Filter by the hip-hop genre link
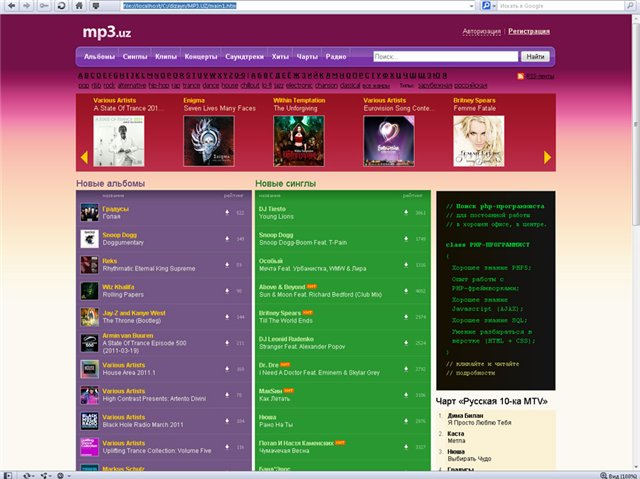Image resolution: width=640 pixels, height=479 pixels. point(159,86)
